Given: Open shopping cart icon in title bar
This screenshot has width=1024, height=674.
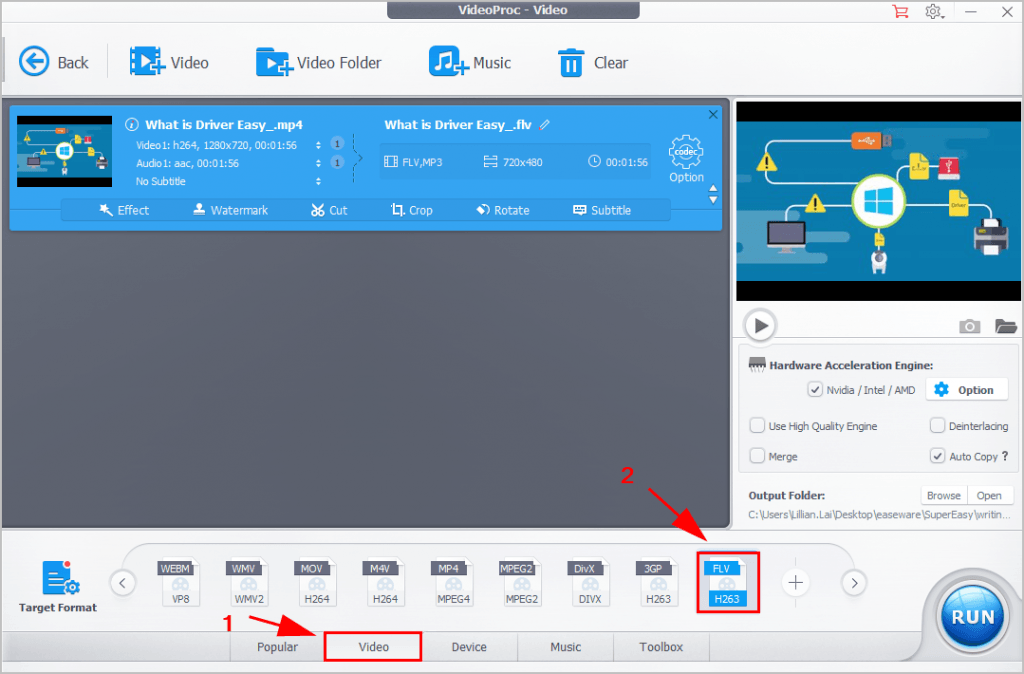Looking at the screenshot, I should 900,11.
